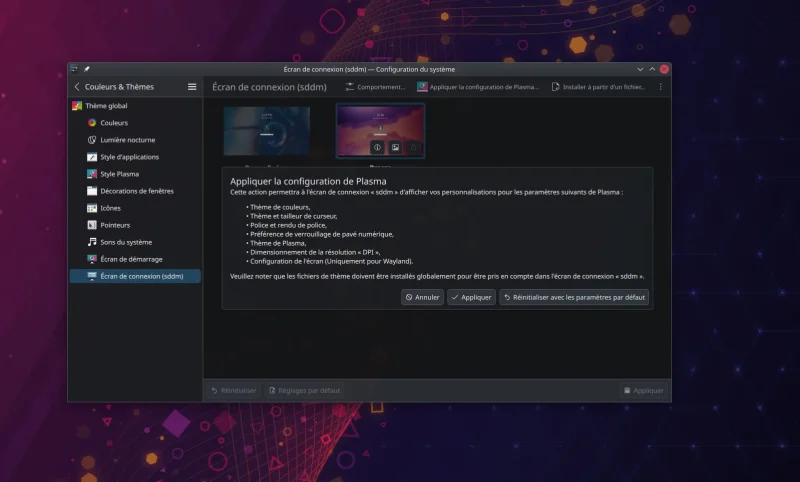Click Dimensionnement de la résolution DPI text
800x482 pixels.
tap(315, 252)
